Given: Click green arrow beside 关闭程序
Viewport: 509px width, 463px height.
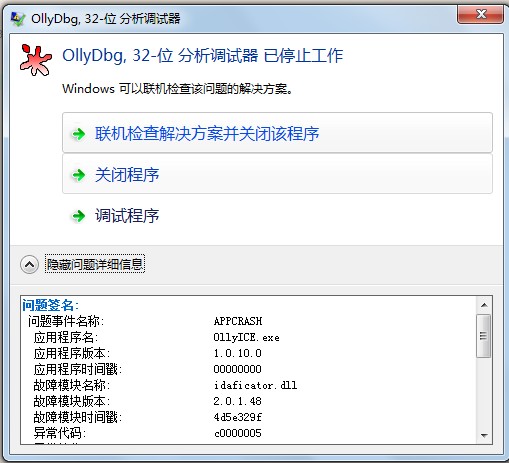Looking at the screenshot, I should tap(79, 175).
